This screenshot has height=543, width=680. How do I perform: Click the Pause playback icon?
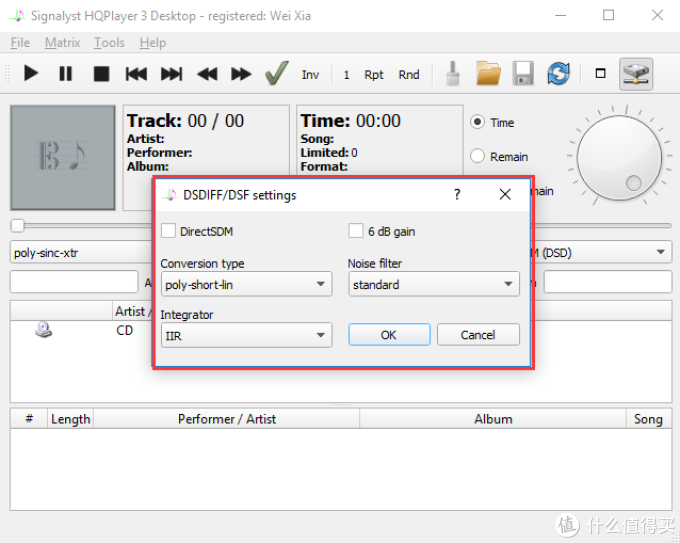coord(65,73)
